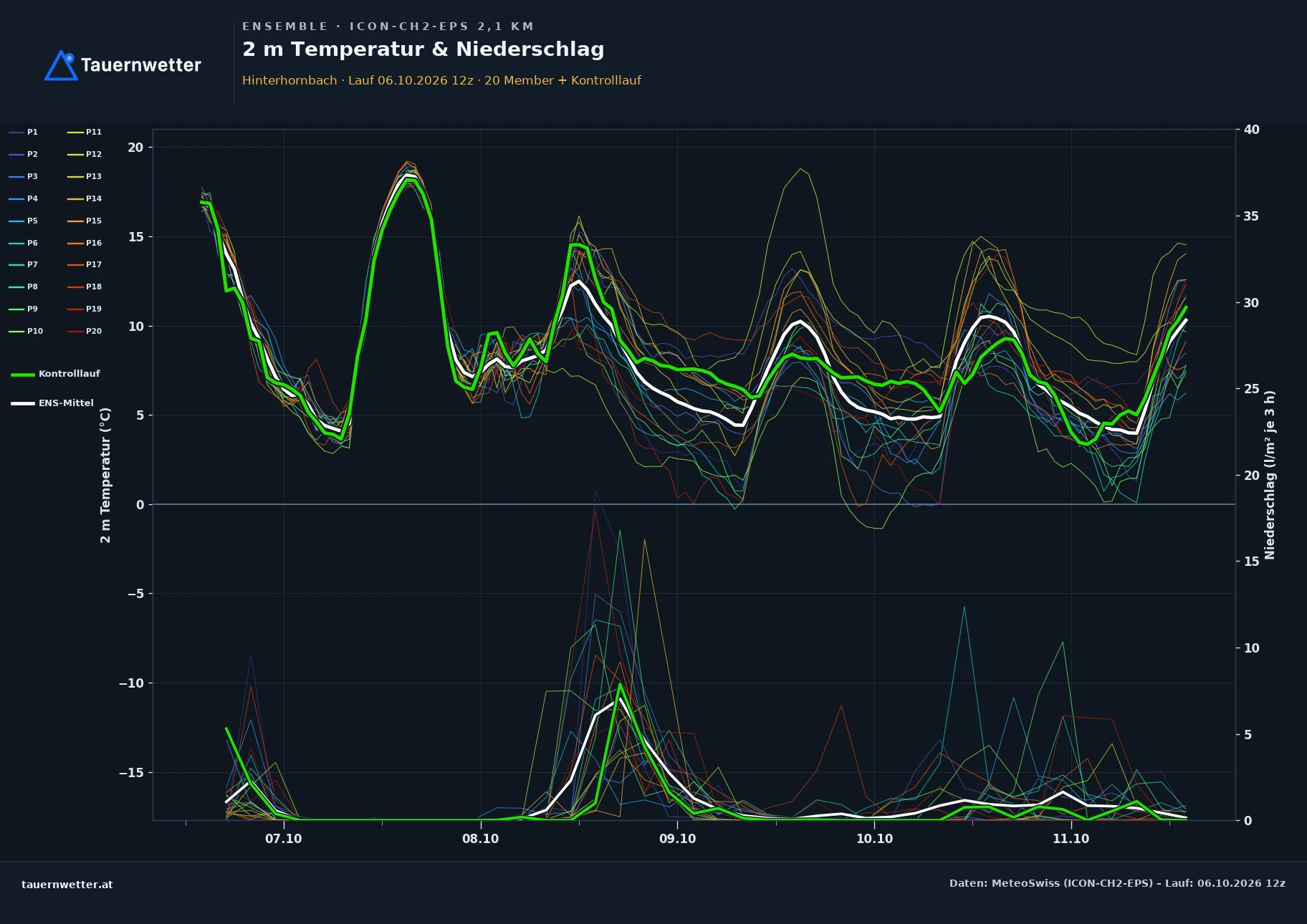The height and width of the screenshot is (924, 1307).
Task: Click the 08.10 date label on the x-axis
Action: 481,839
